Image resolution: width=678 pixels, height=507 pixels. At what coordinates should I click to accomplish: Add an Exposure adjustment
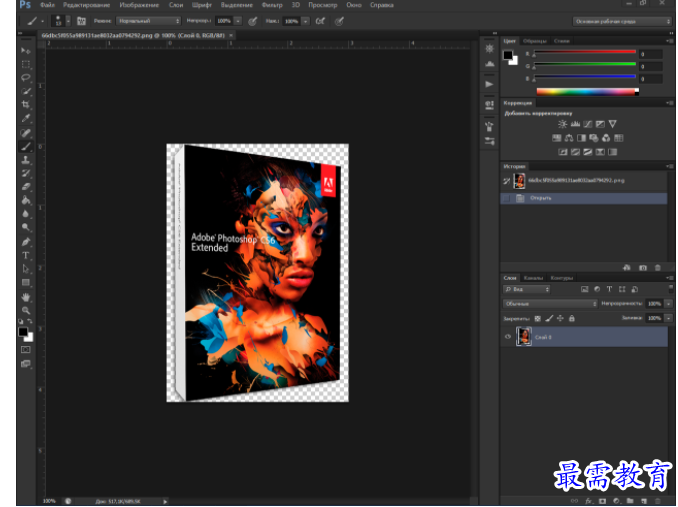(x=600, y=124)
